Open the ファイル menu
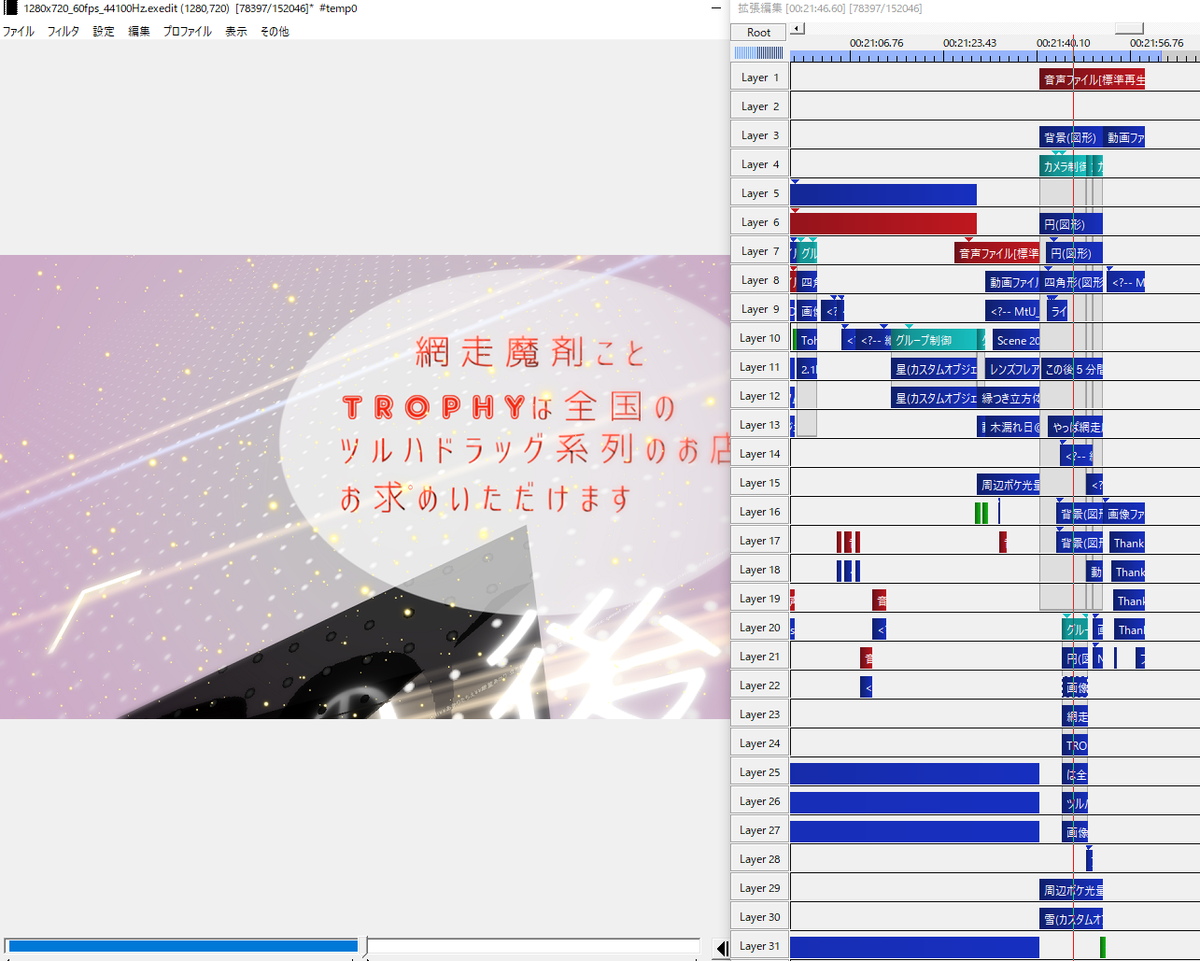 (x=18, y=31)
